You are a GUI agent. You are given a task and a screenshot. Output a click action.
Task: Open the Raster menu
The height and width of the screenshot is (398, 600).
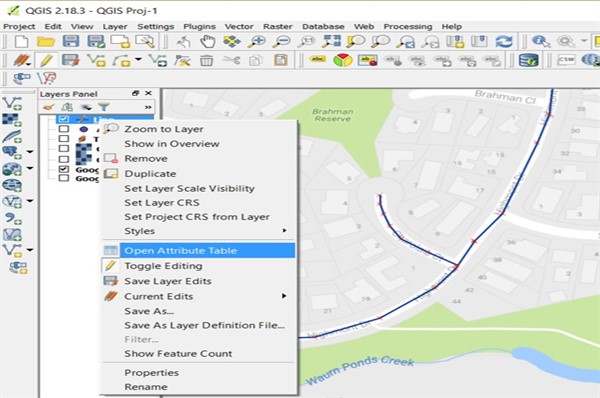pyautogui.click(x=277, y=26)
